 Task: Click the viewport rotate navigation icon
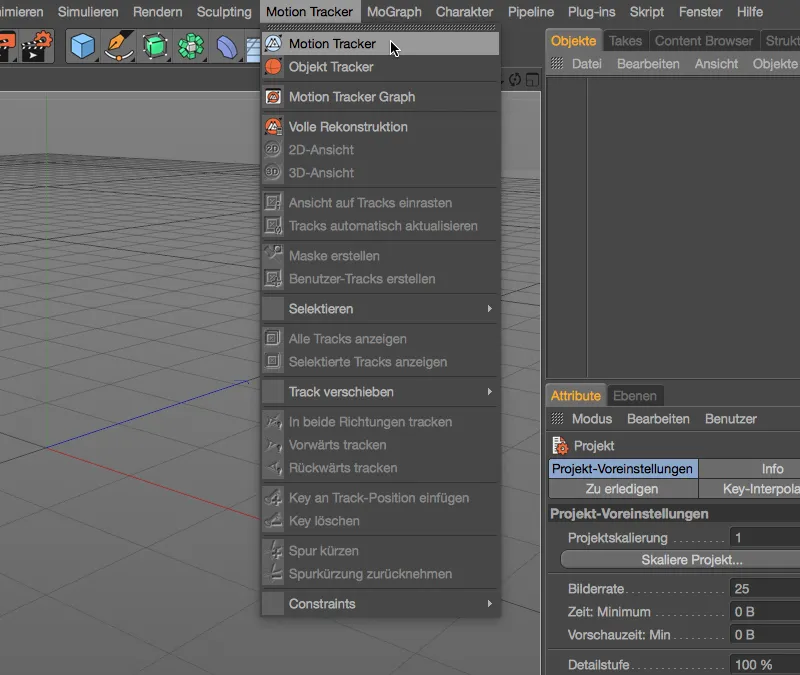(x=515, y=80)
